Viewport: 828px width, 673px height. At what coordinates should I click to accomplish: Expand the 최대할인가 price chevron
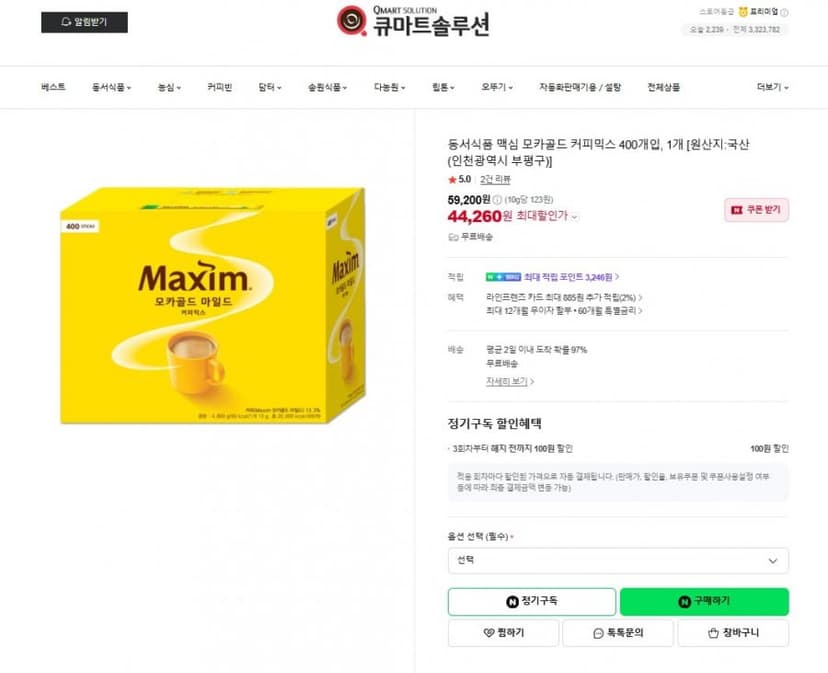click(x=575, y=217)
